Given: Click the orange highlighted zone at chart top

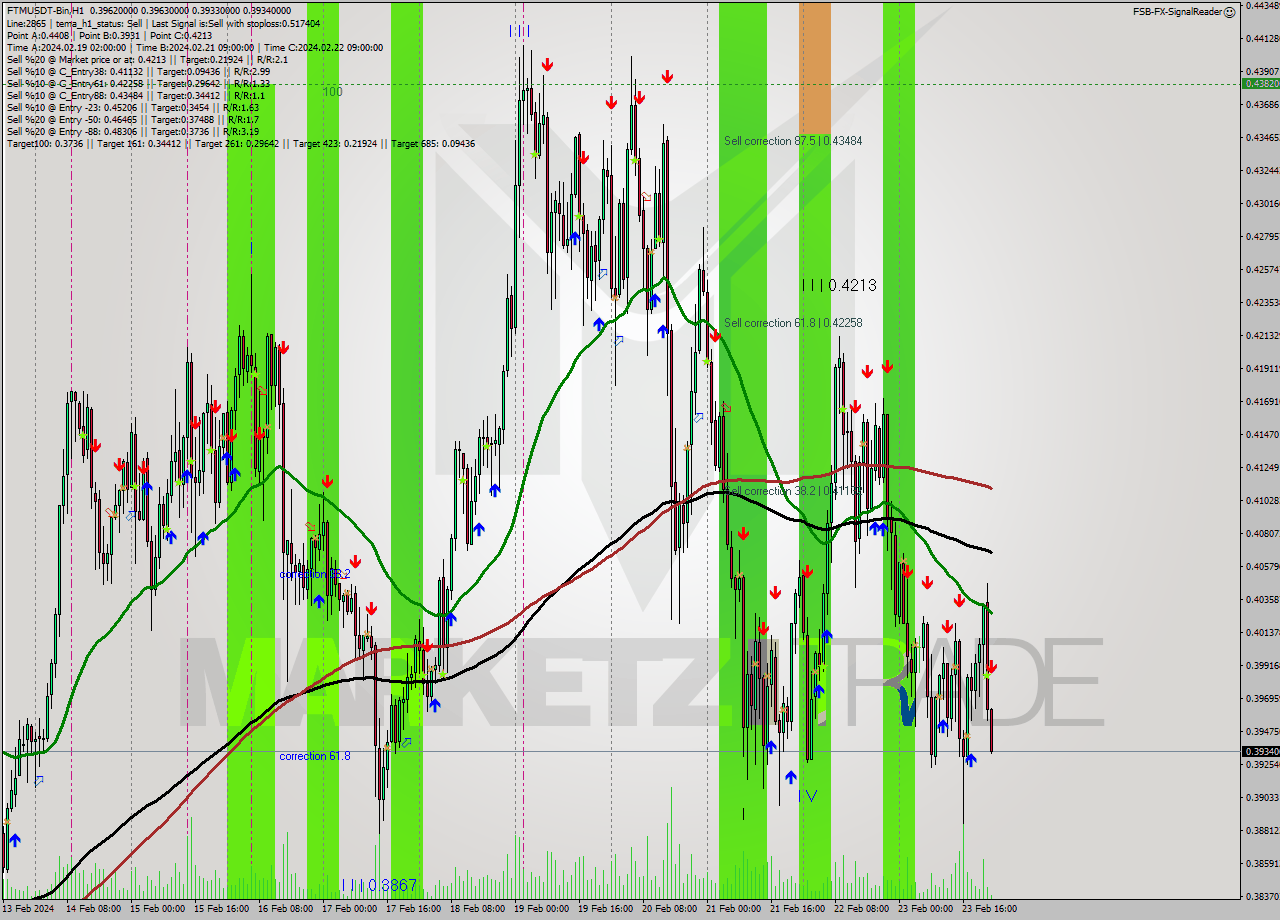Looking at the screenshot, I should pyautogui.click(x=815, y=66).
